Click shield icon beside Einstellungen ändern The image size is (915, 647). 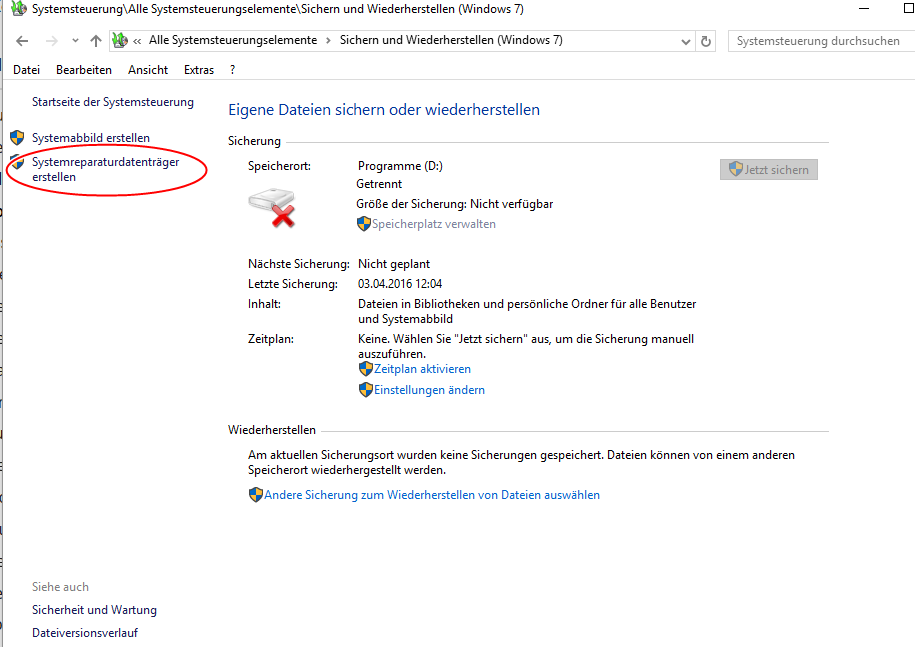[365, 390]
